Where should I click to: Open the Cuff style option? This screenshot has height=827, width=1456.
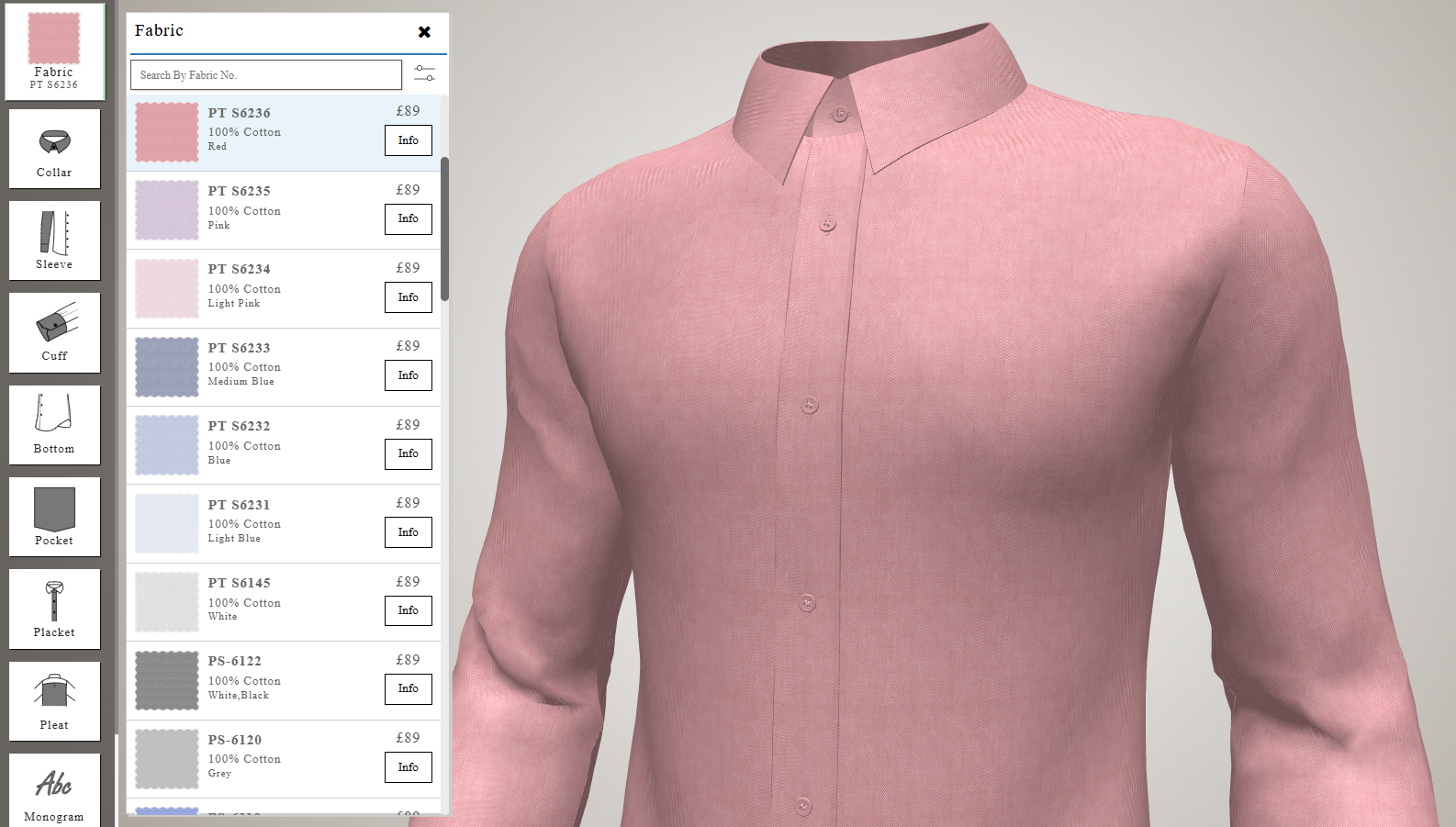pyautogui.click(x=54, y=332)
